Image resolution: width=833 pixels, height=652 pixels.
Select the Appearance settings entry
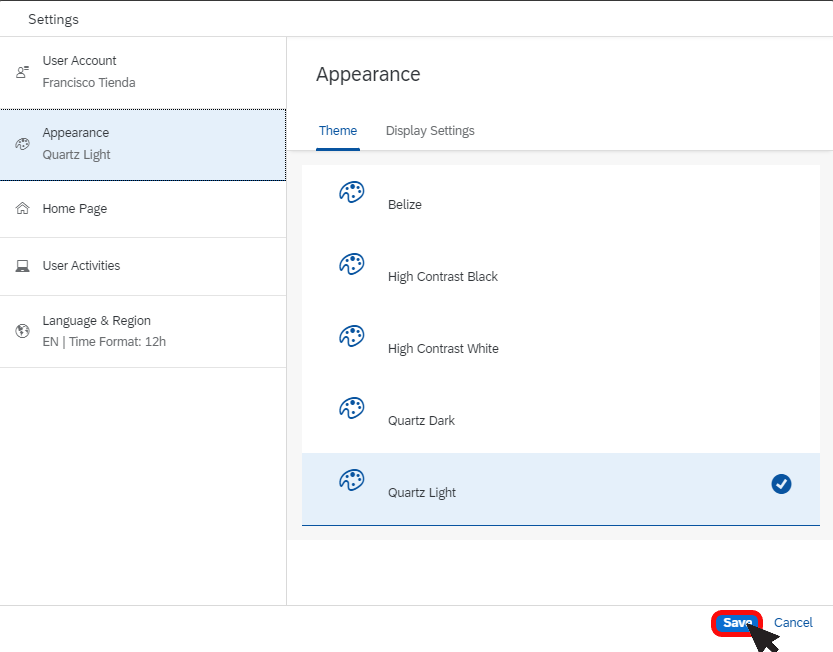pyautogui.click(x=143, y=145)
